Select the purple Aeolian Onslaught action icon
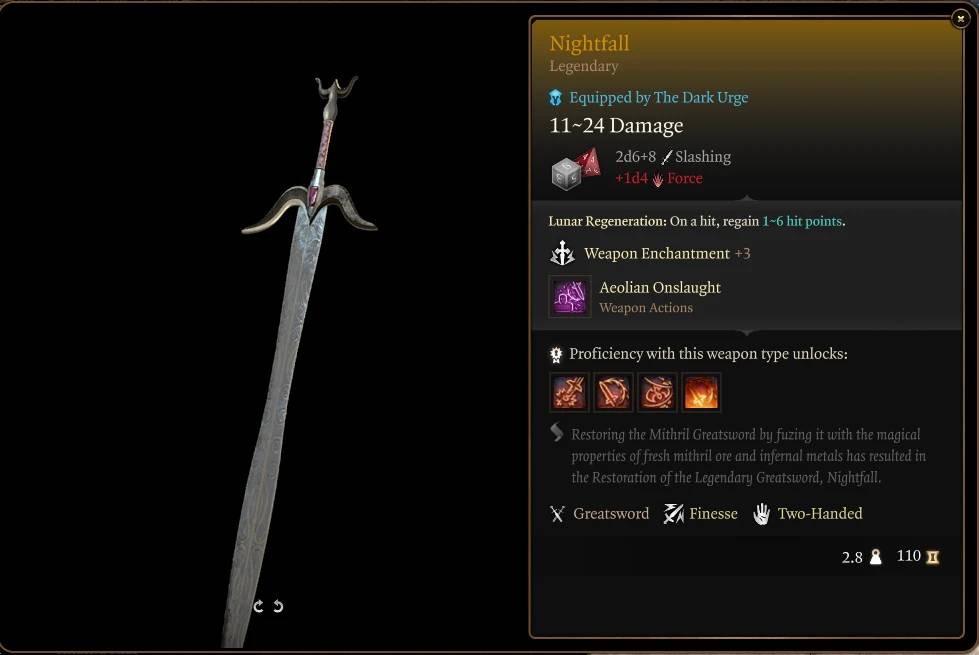Screen dimensions: 979x655 point(569,297)
